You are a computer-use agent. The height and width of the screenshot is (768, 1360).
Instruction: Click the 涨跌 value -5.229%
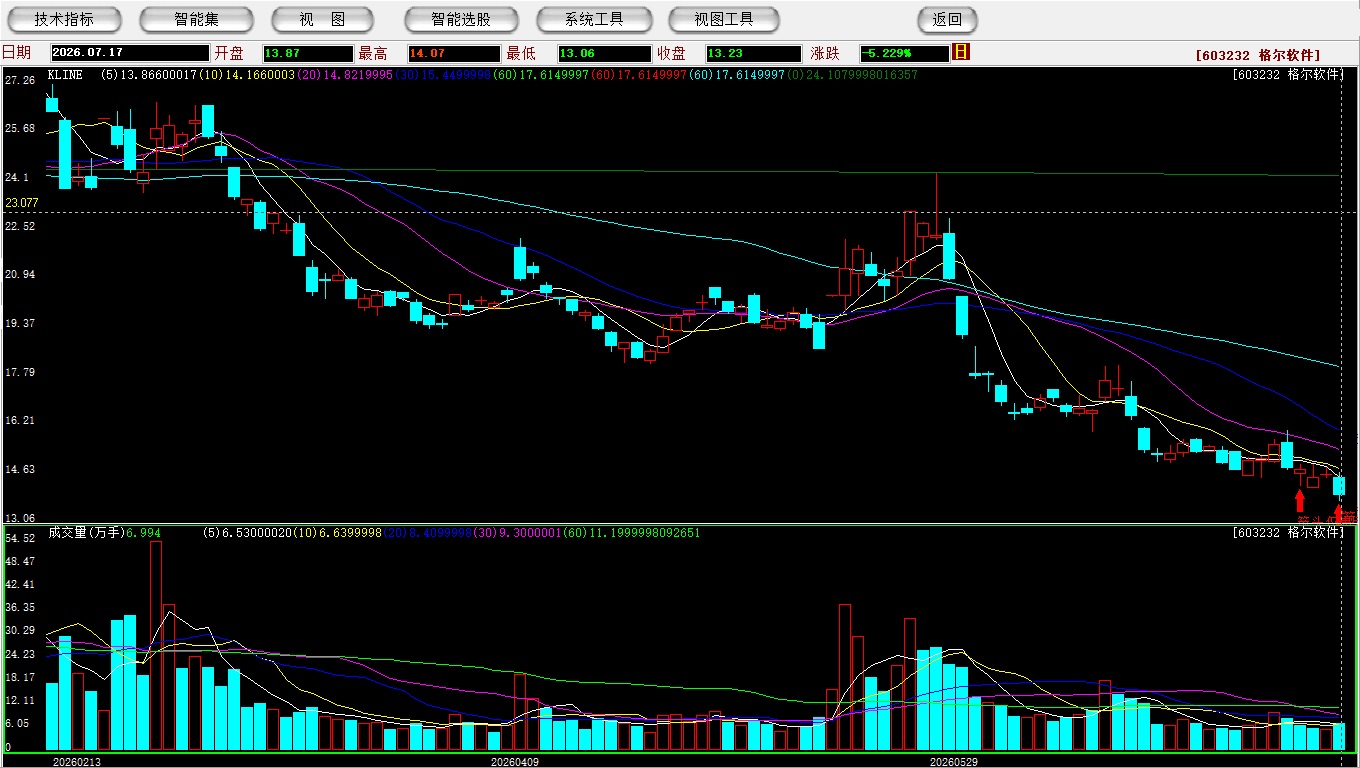(x=904, y=53)
